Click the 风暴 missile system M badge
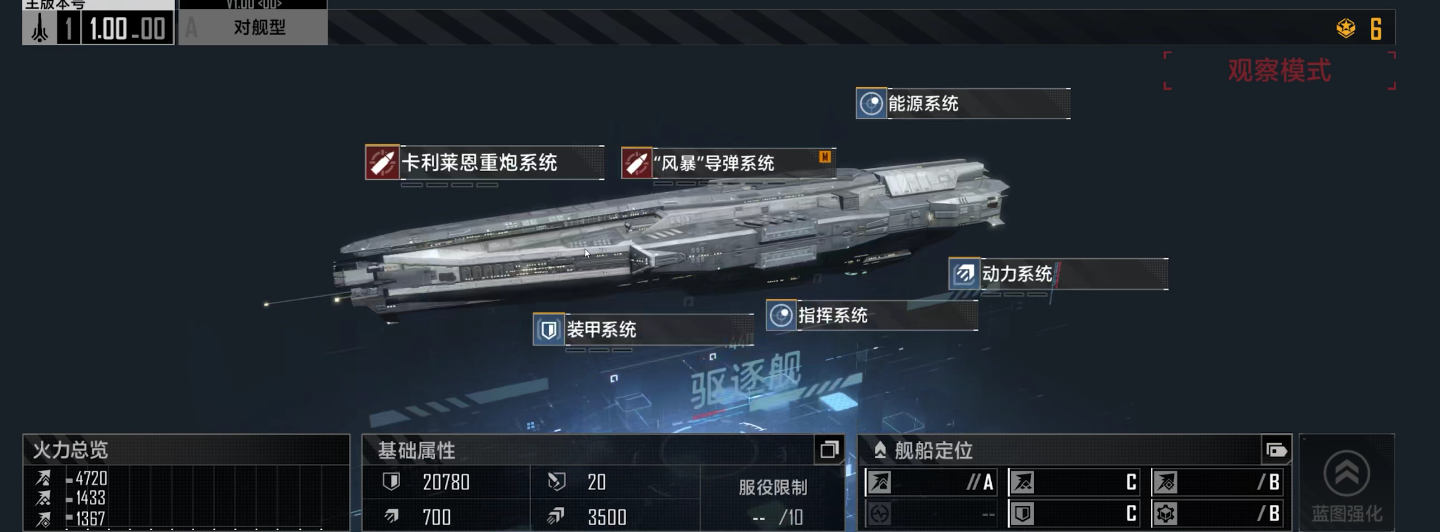This screenshot has width=1440, height=532. (x=825, y=156)
